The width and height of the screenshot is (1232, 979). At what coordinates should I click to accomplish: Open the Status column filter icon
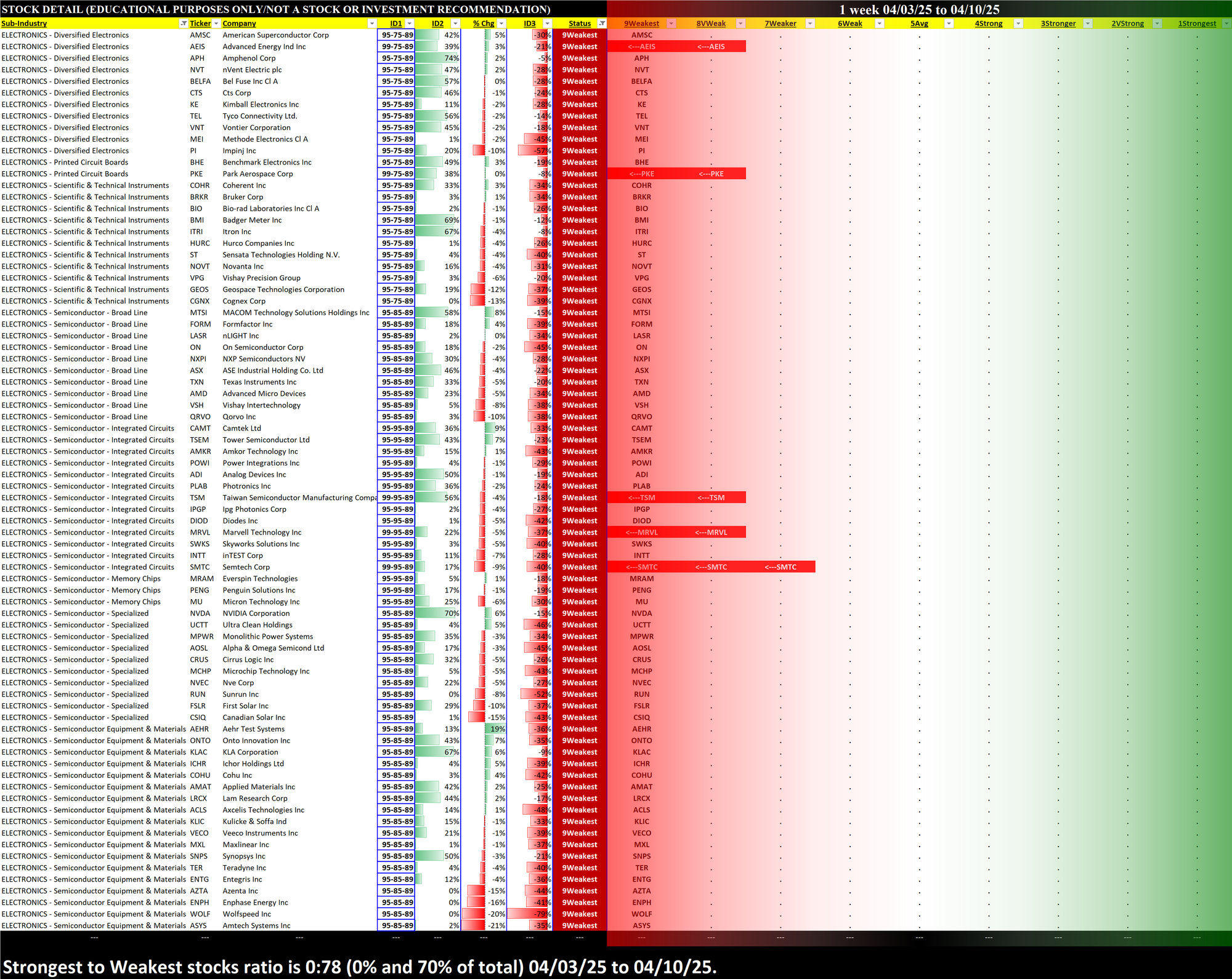point(602,23)
